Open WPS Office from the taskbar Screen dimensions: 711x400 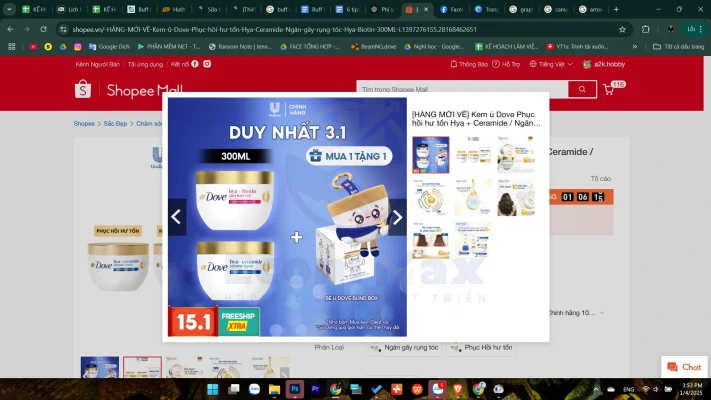coord(417,389)
